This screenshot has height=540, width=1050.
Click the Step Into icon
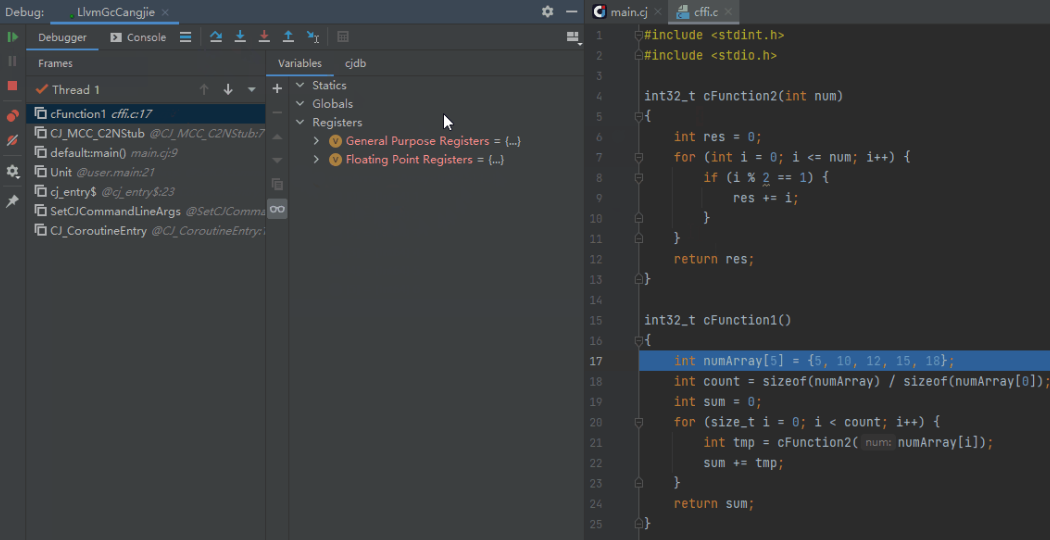[240, 37]
